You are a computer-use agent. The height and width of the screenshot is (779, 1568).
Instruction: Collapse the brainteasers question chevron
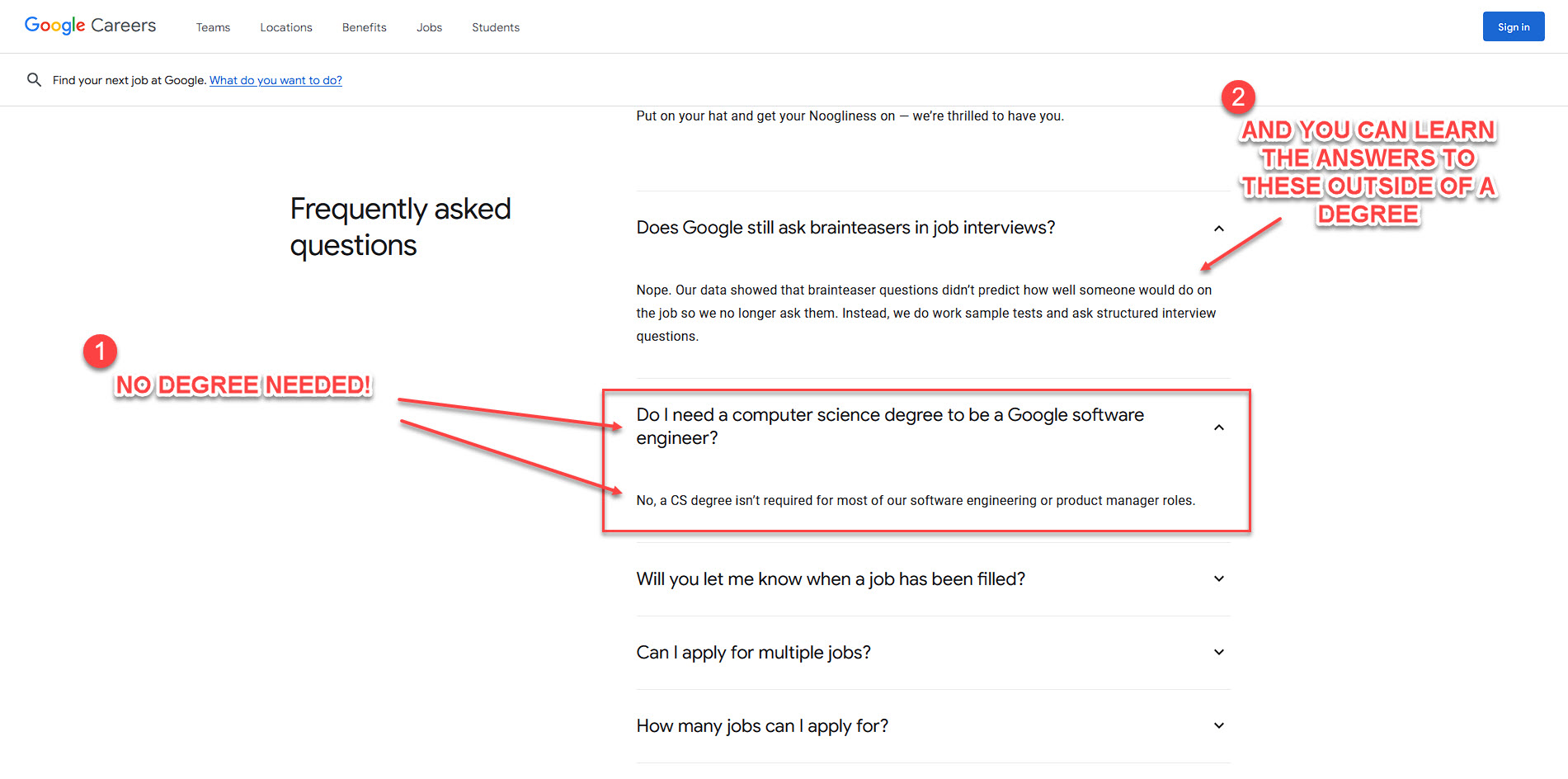coord(1219,229)
